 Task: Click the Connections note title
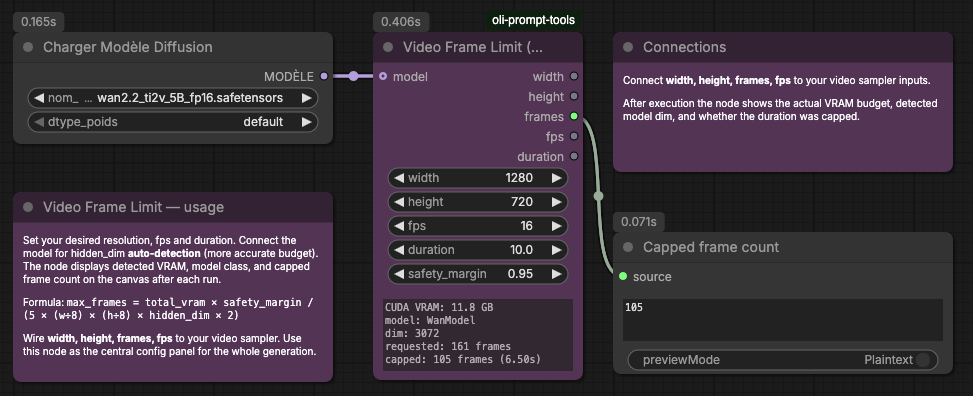(684, 47)
